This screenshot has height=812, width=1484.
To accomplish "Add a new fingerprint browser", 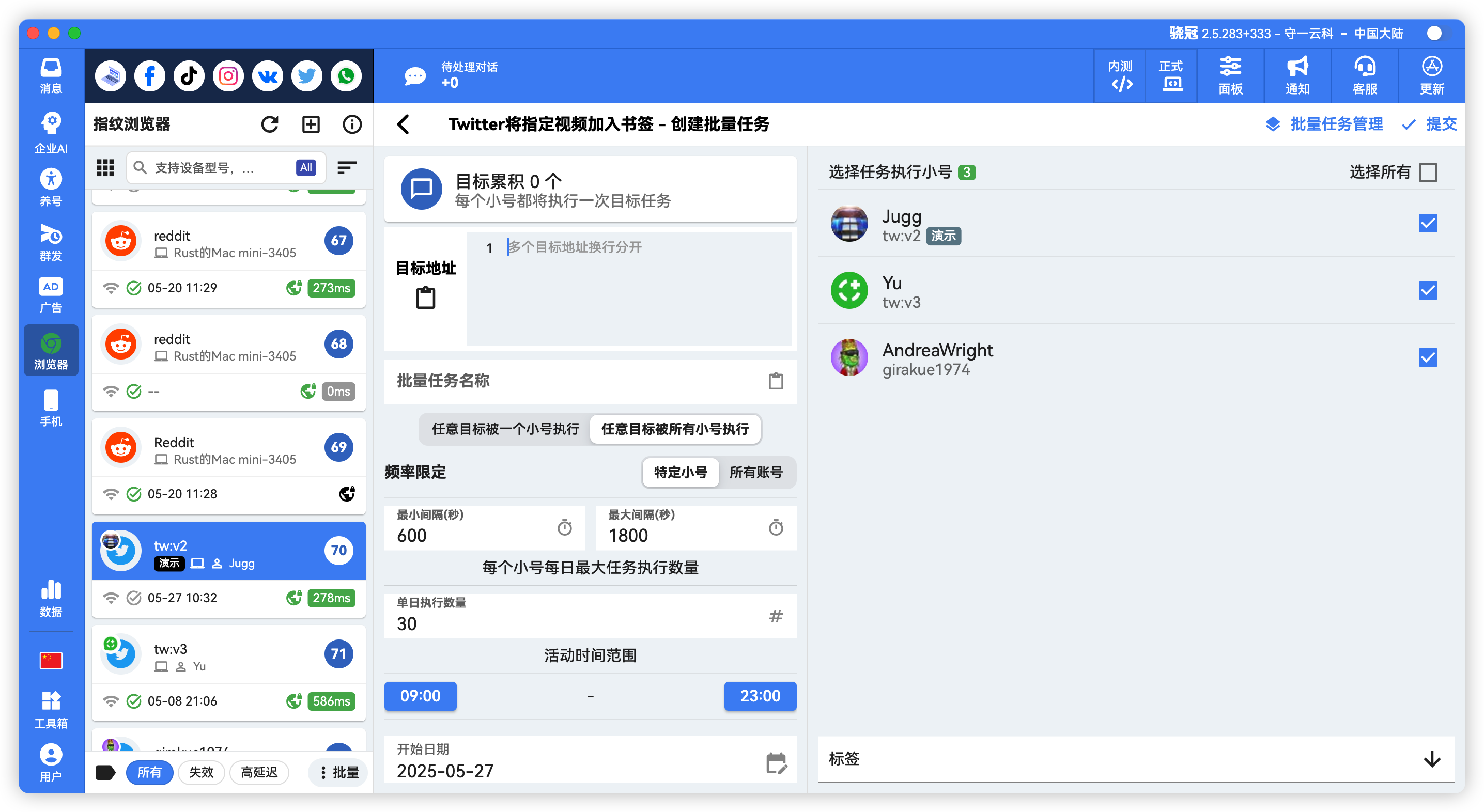I will coord(311,124).
